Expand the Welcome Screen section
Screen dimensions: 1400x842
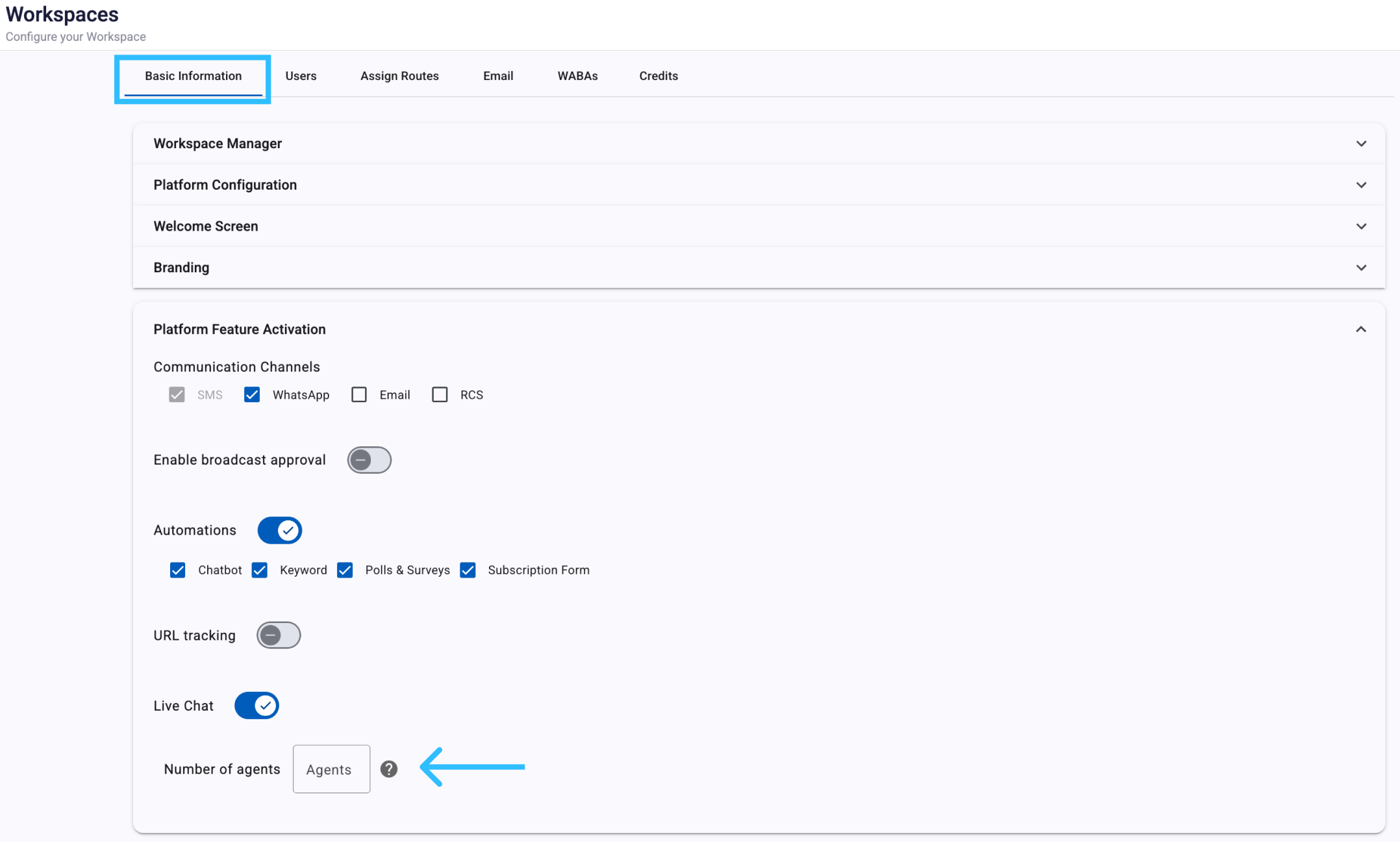click(x=759, y=226)
